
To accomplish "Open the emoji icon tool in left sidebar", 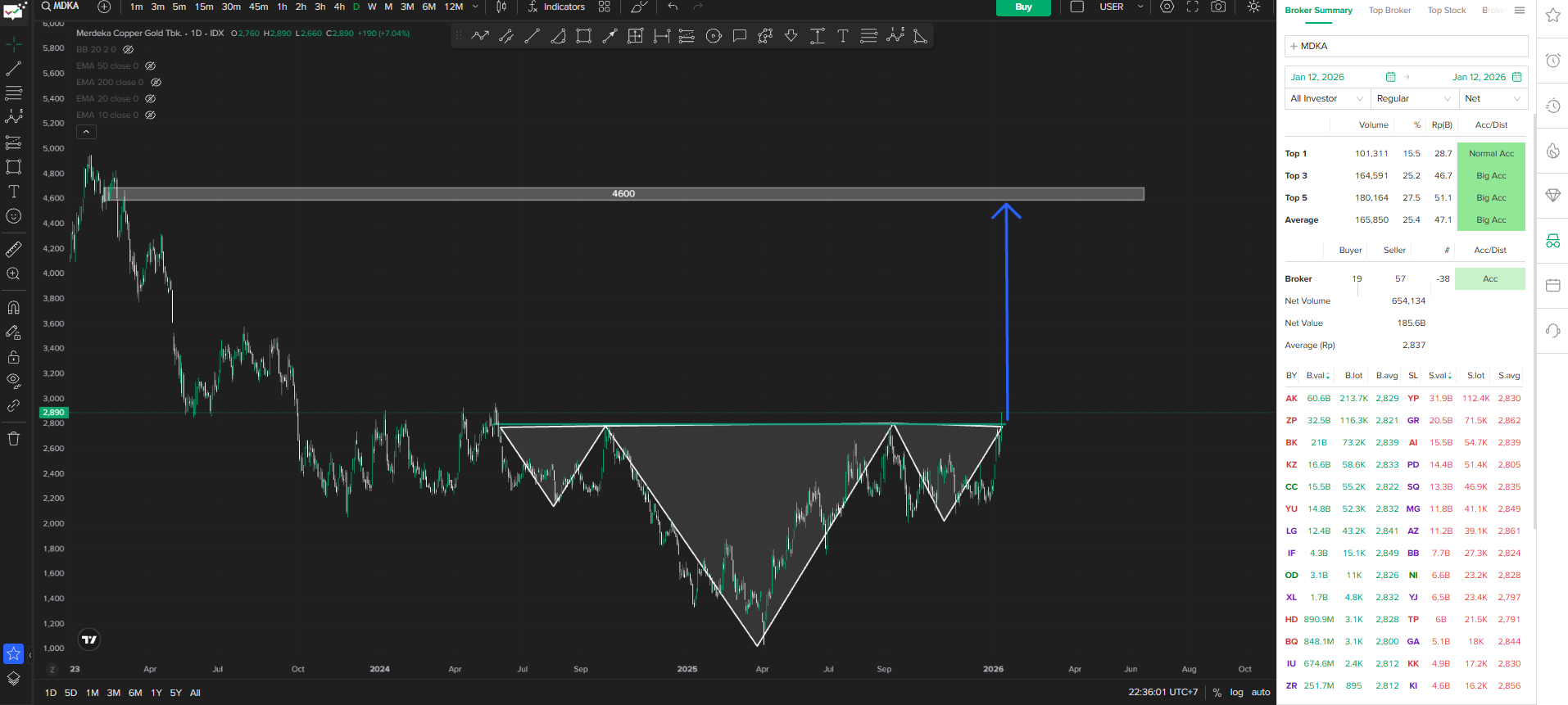I will pos(14,216).
